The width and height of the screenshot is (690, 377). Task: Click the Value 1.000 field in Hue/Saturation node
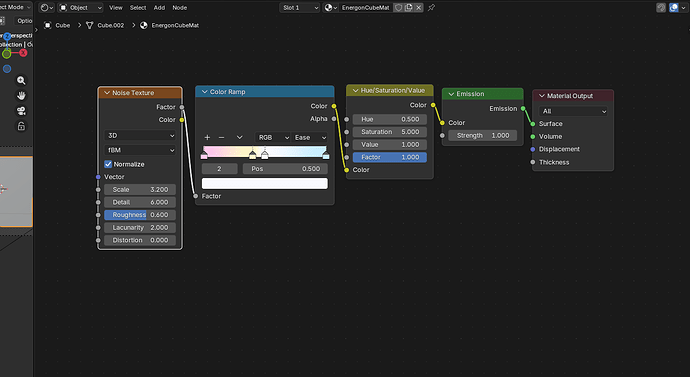tap(389, 145)
